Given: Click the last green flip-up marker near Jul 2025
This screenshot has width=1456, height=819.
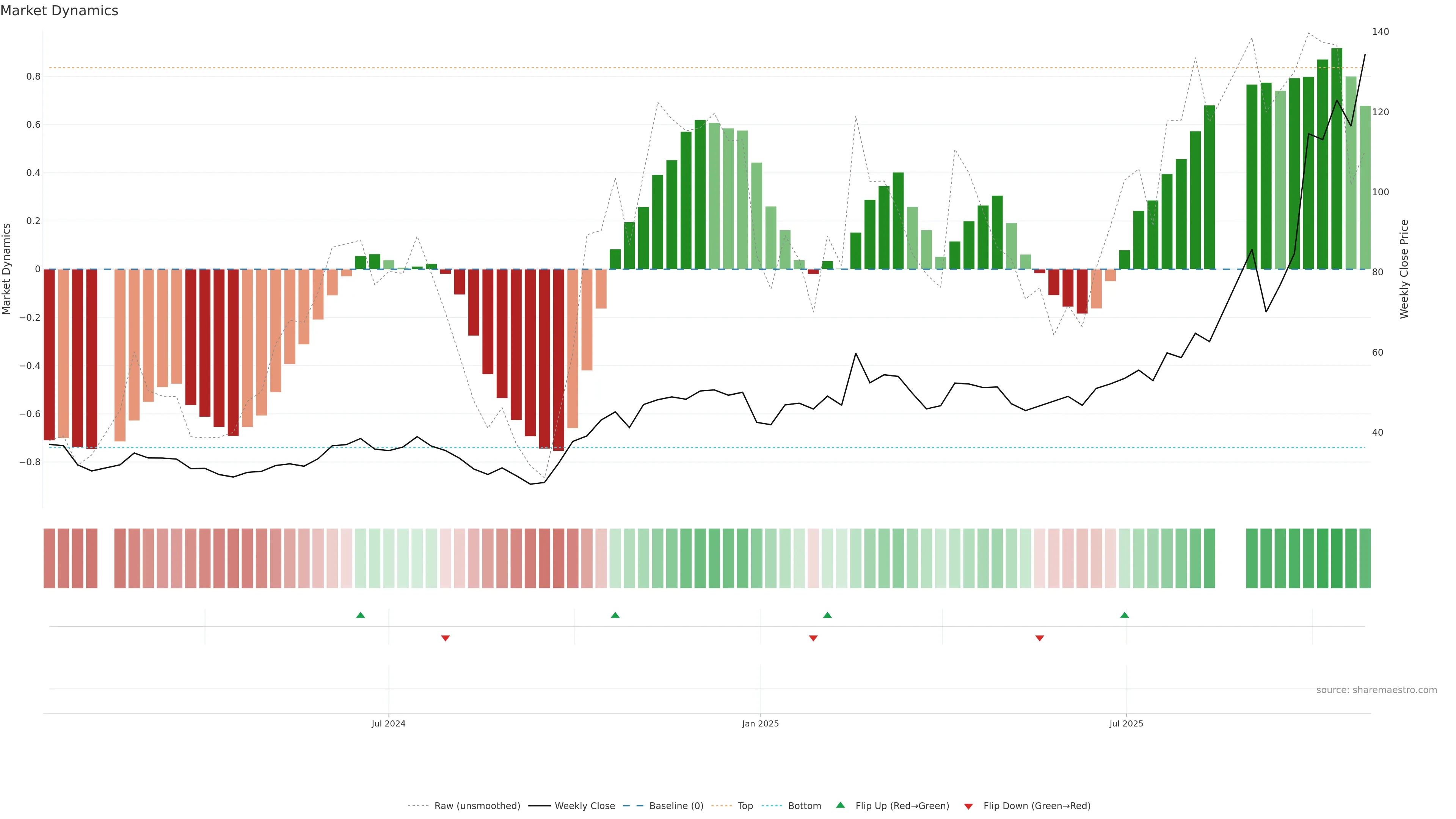Looking at the screenshot, I should [x=1124, y=615].
